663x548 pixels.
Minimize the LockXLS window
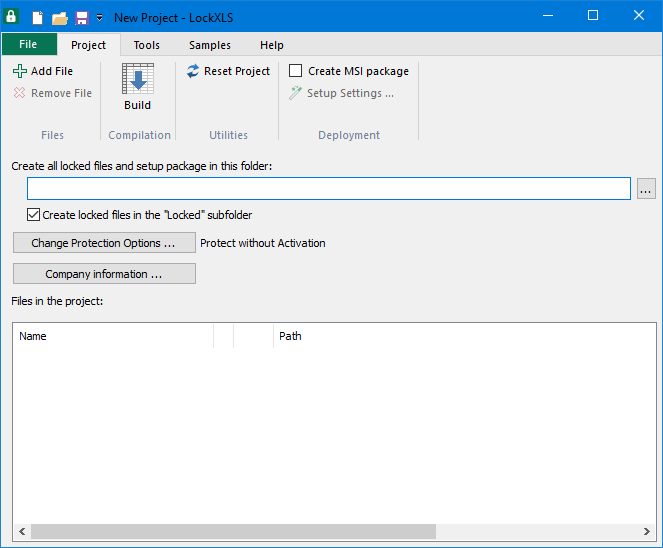[x=548, y=16]
